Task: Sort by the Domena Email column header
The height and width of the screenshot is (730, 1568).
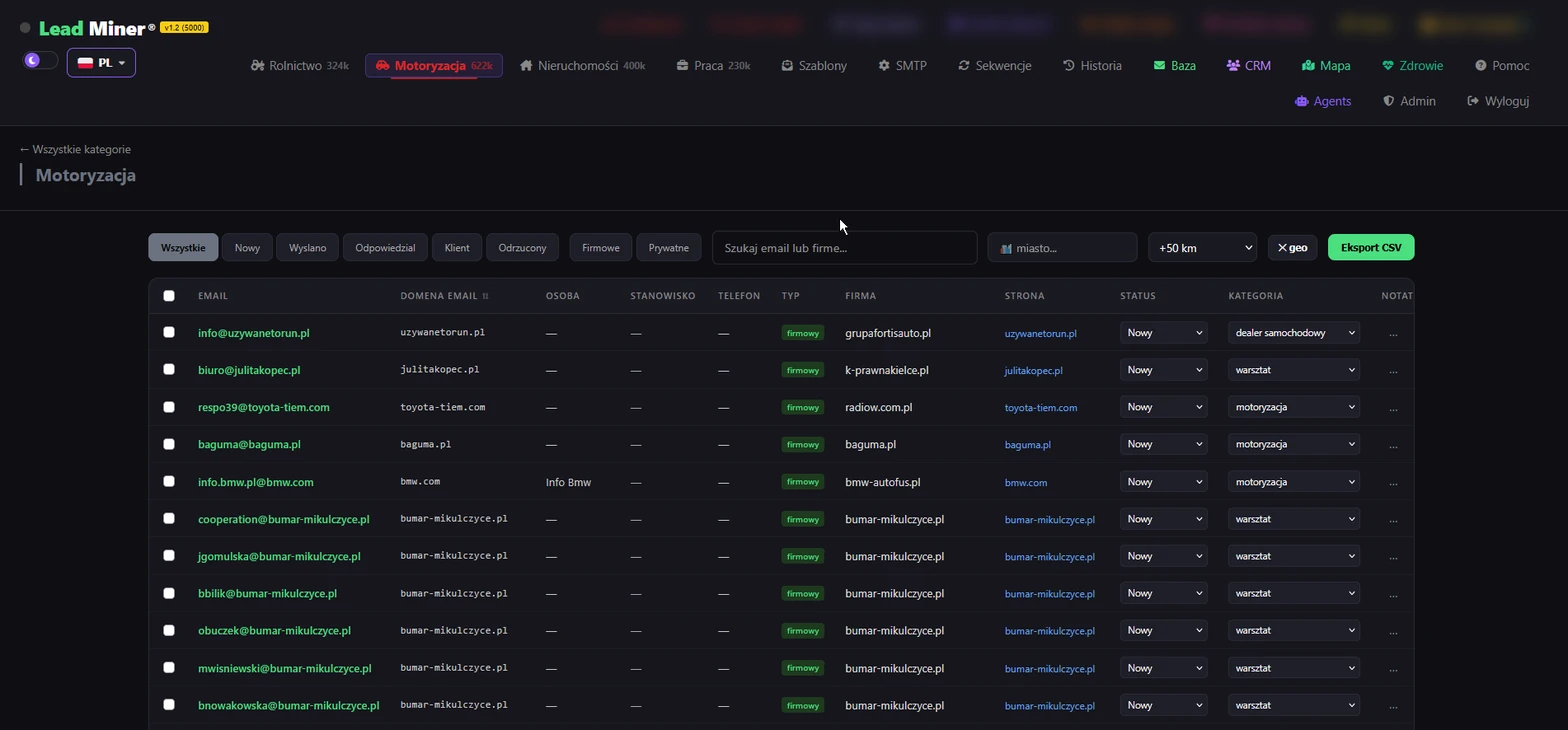Action: coord(444,296)
